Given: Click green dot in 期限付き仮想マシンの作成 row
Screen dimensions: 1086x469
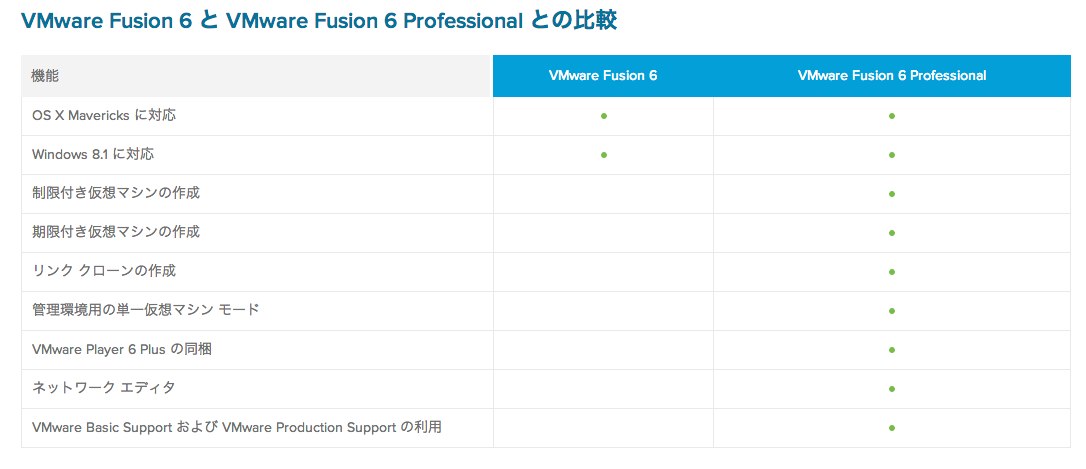Looking at the screenshot, I should tap(892, 233).
